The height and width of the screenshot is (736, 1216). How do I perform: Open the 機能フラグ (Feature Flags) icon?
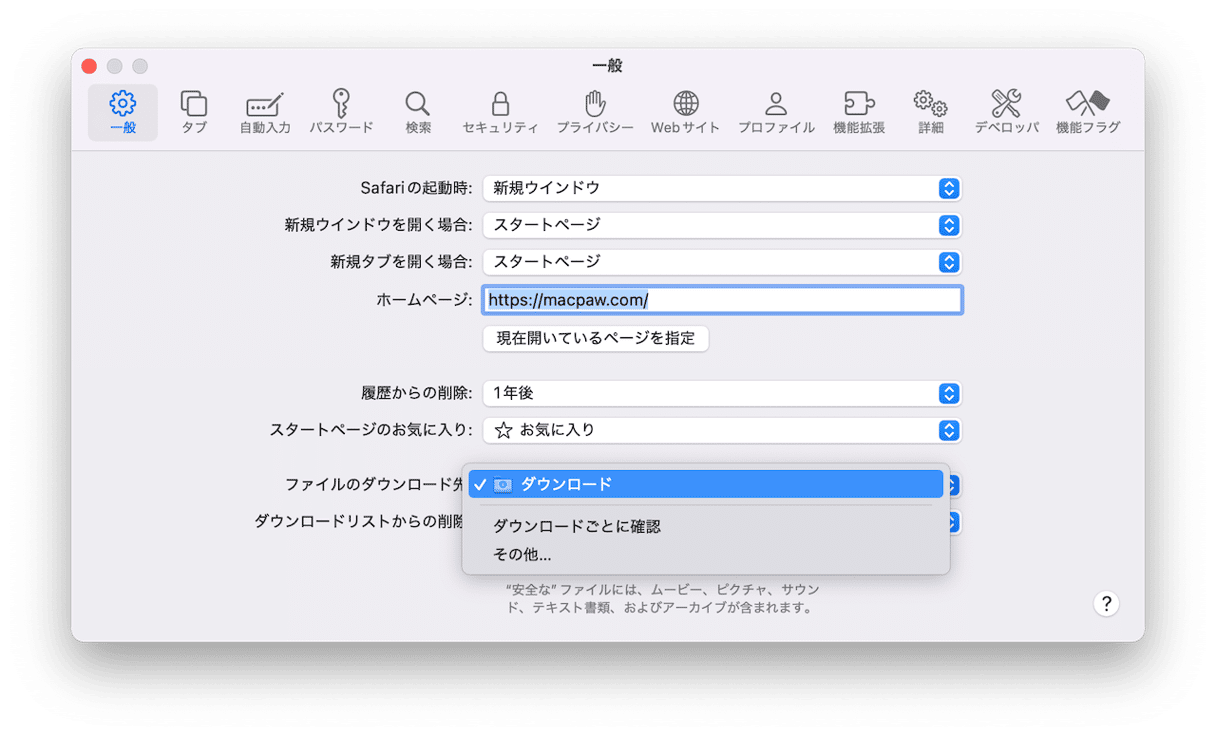pos(1088,111)
